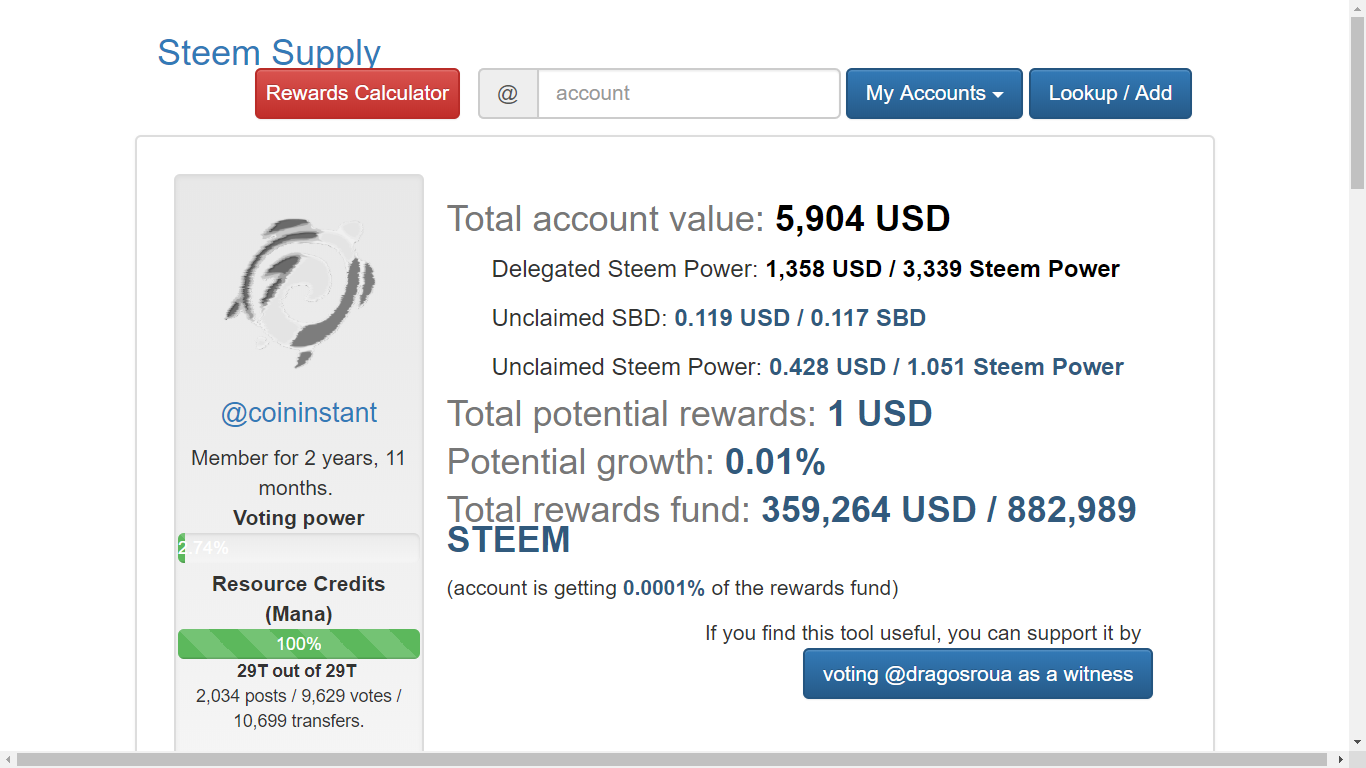Click the account name input field
The image size is (1366, 768).
(689, 94)
